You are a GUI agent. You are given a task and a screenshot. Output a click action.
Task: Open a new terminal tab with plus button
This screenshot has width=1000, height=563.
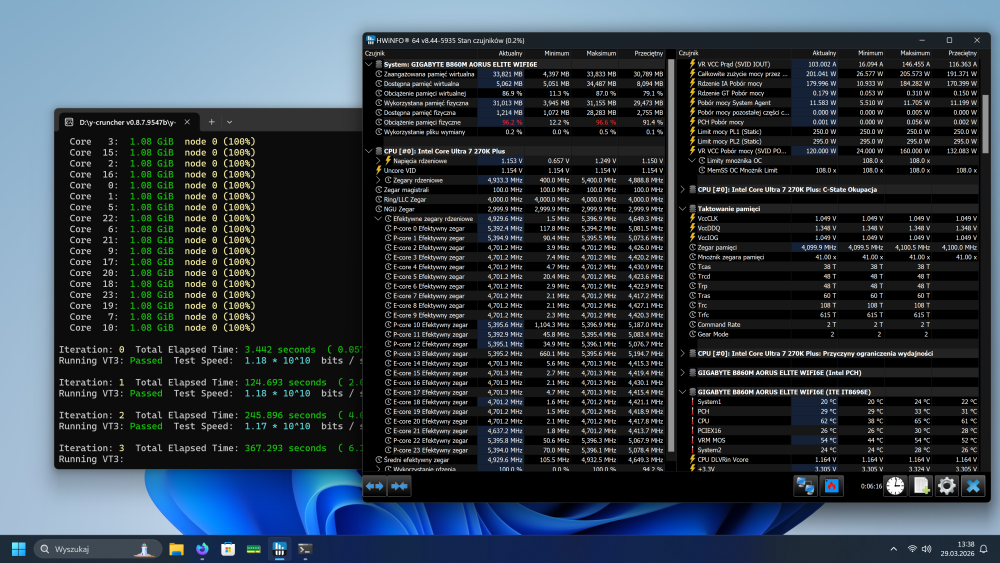click(x=212, y=121)
